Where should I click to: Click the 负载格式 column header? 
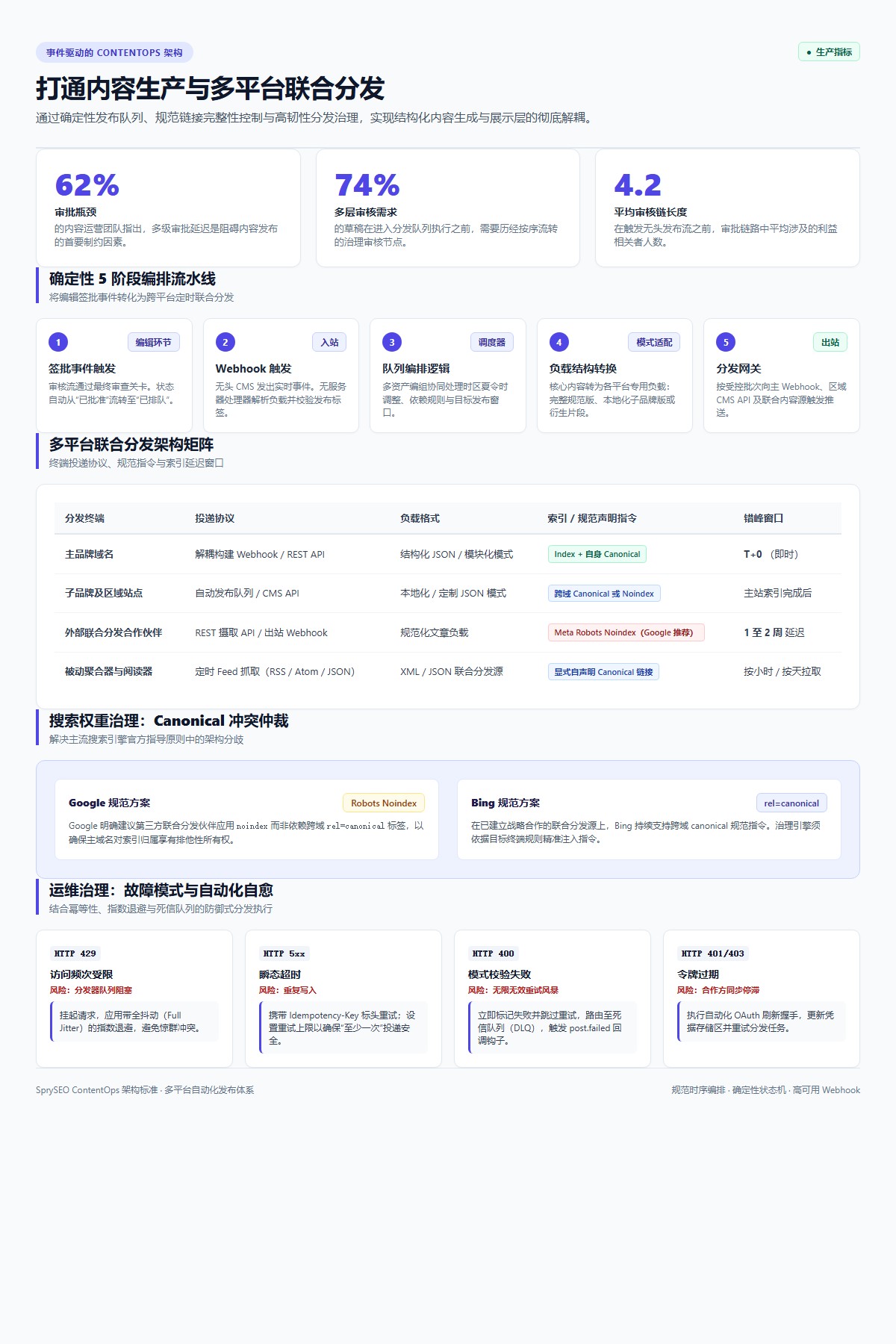click(420, 518)
